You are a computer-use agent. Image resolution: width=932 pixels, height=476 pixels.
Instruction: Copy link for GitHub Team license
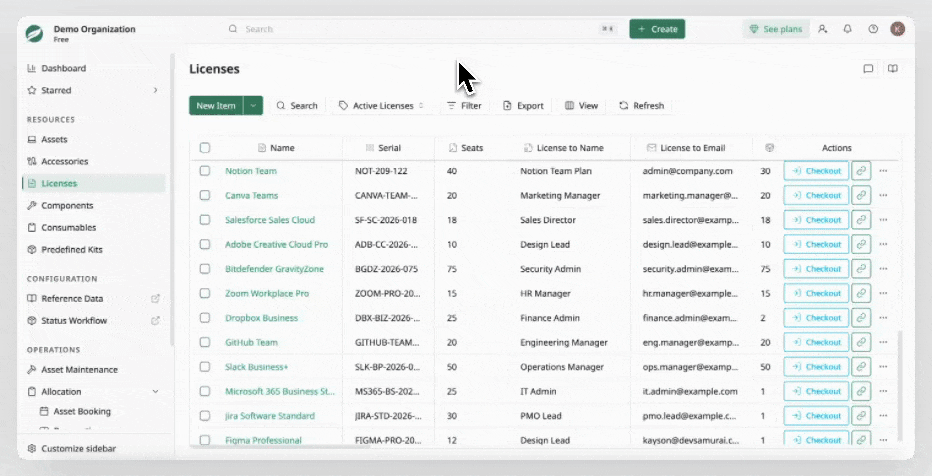(x=861, y=342)
